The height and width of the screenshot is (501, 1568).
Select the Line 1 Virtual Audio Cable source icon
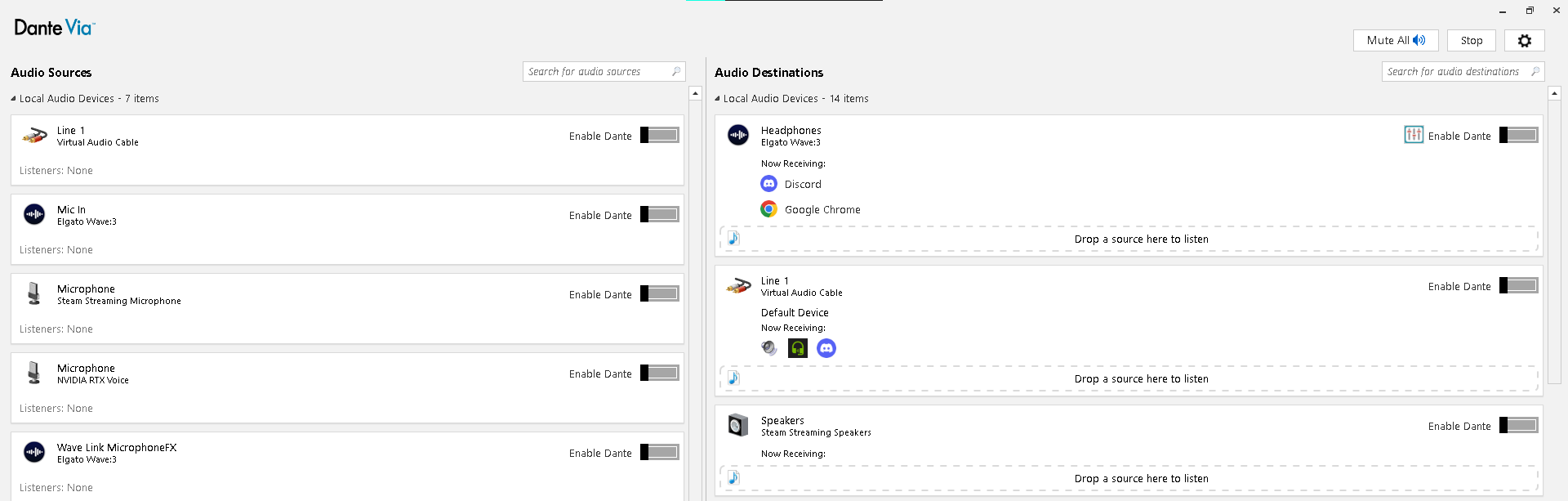tap(34, 136)
